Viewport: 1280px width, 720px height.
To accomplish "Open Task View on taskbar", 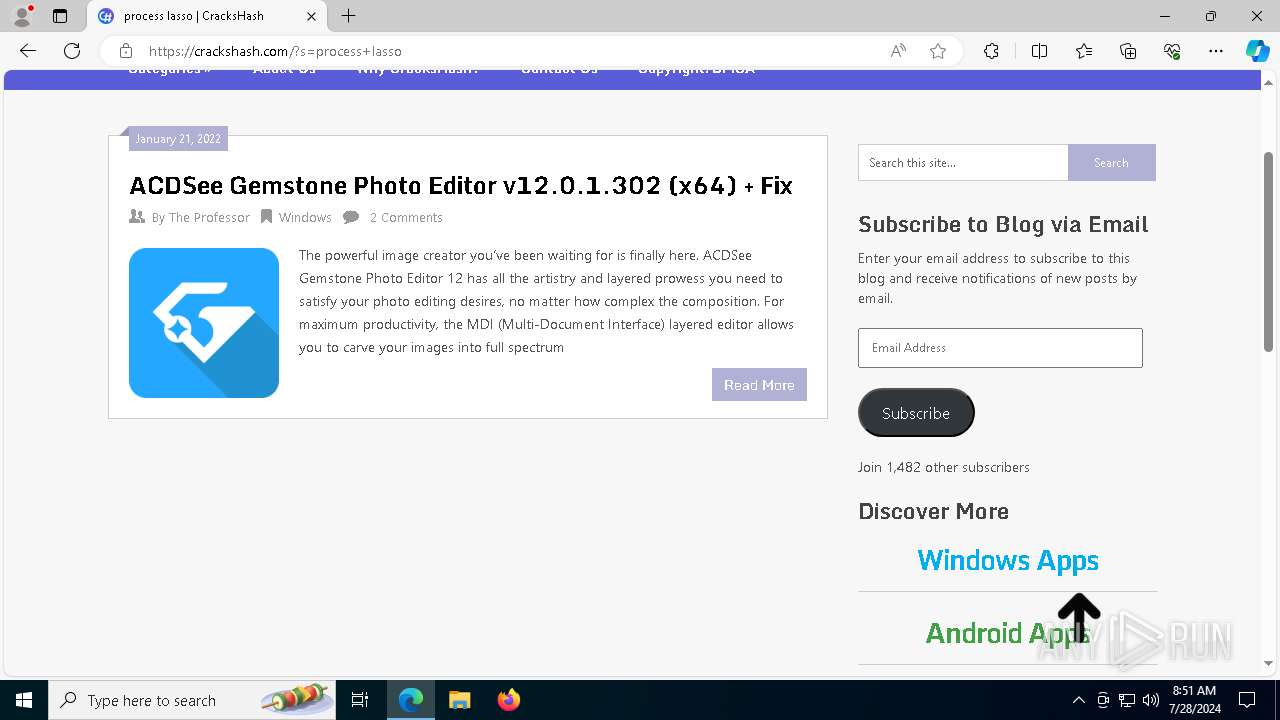I will point(360,700).
